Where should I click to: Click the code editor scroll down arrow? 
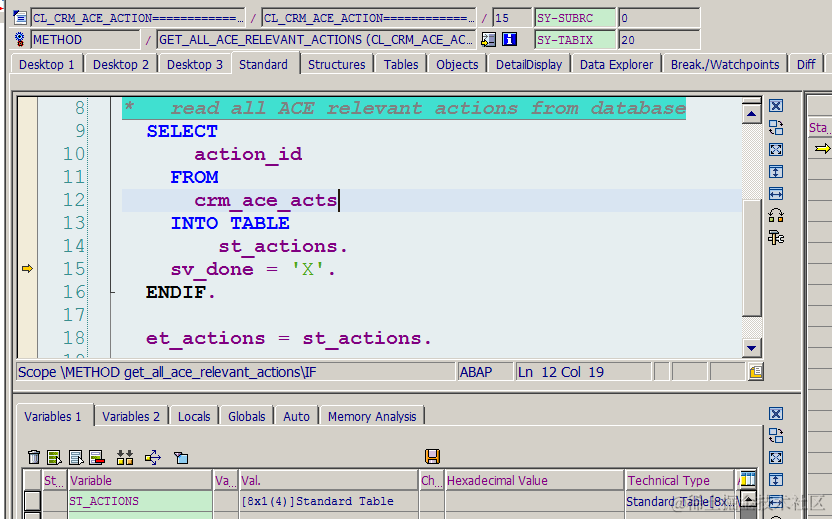click(x=752, y=348)
